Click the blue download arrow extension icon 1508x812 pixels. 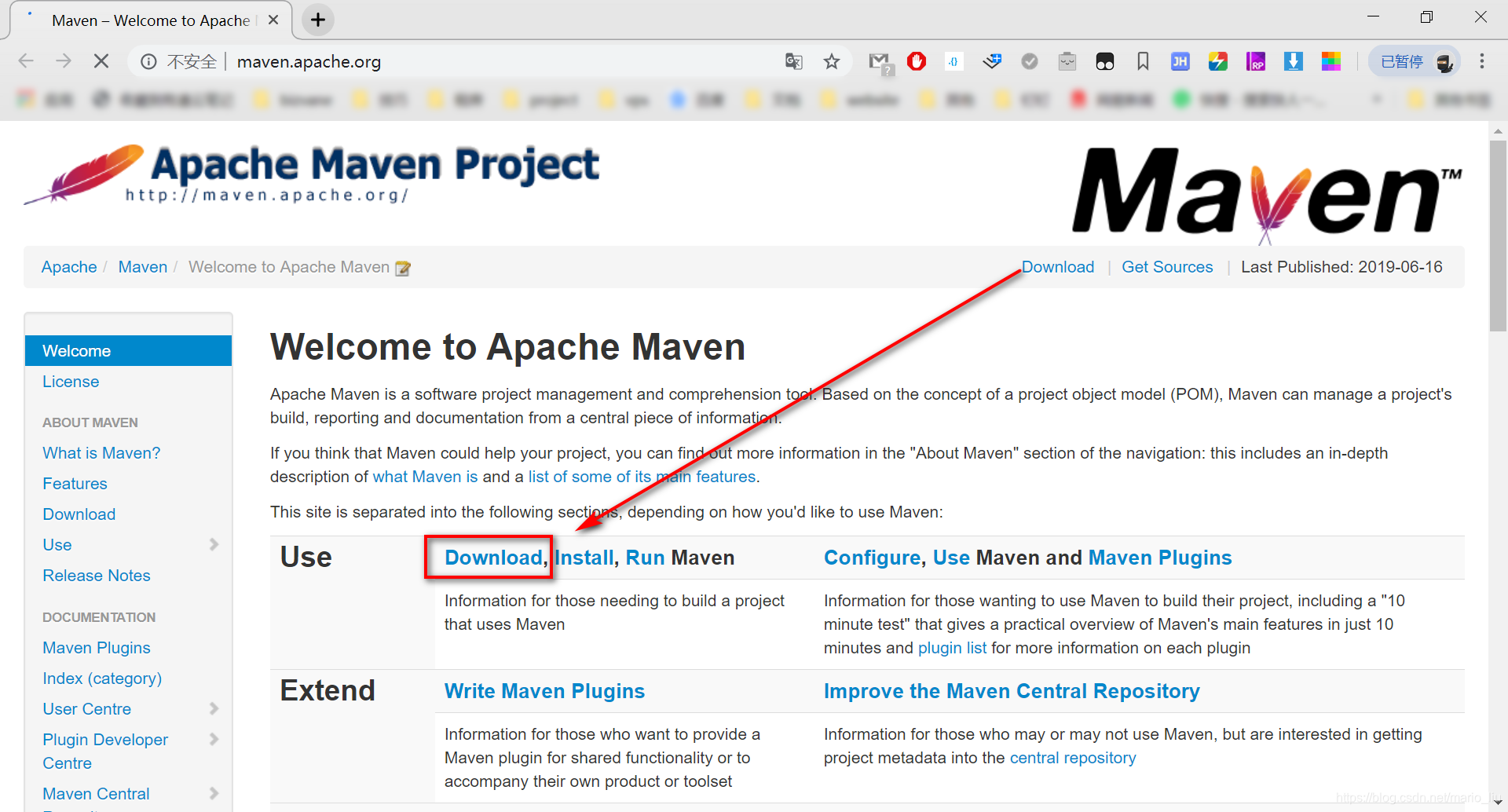click(x=1294, y=61)
